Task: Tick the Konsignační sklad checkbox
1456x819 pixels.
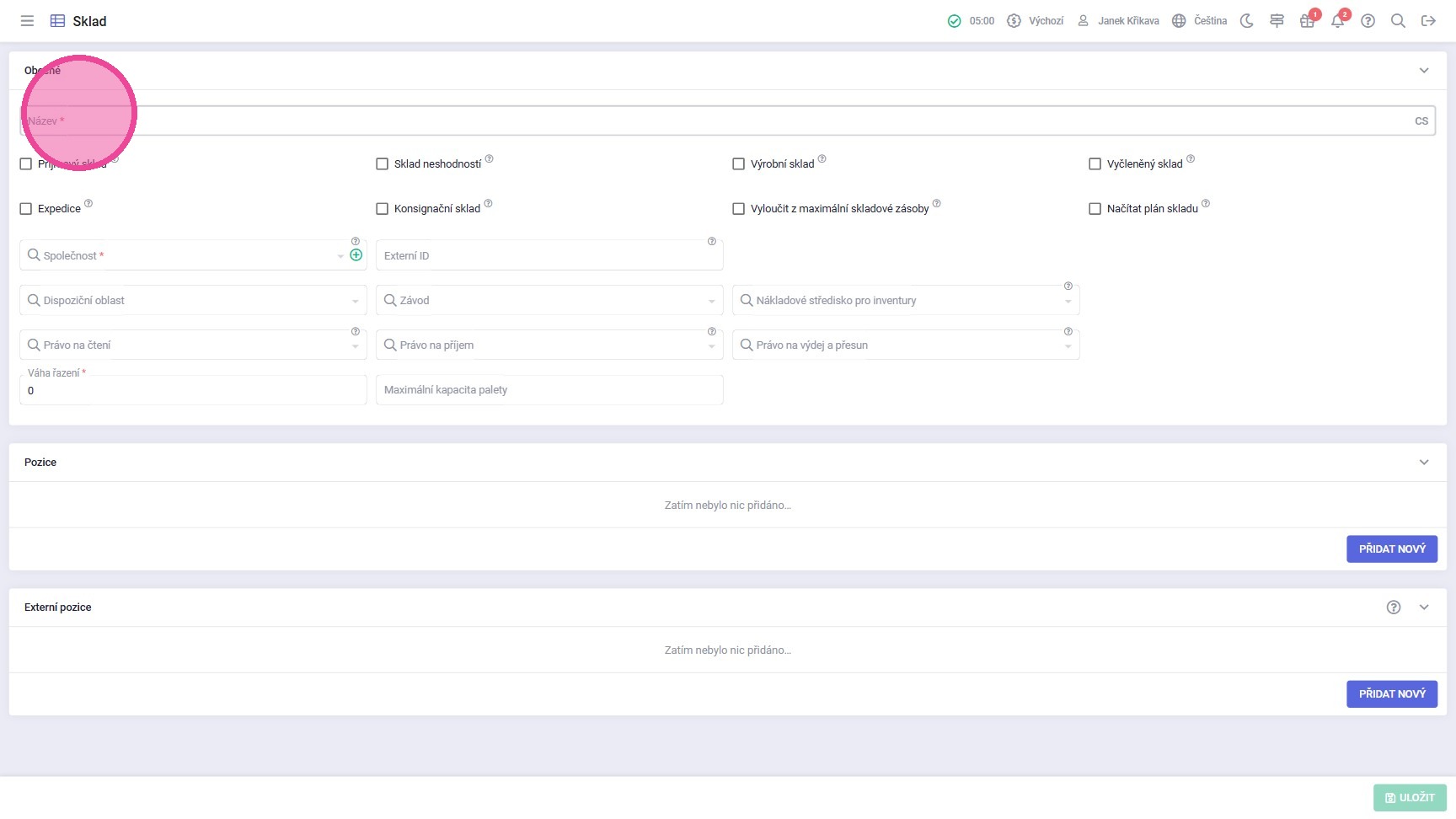Action: 383,209
